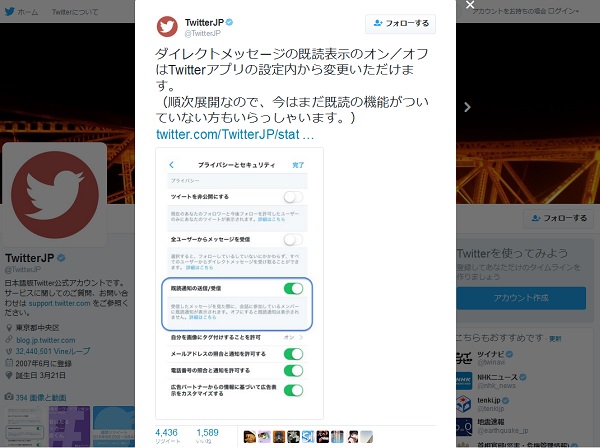Click the calendar icon by 2007年6月に登録
Image resolution: width=600 pixels, height=448 pixels.
pos(9,363)
